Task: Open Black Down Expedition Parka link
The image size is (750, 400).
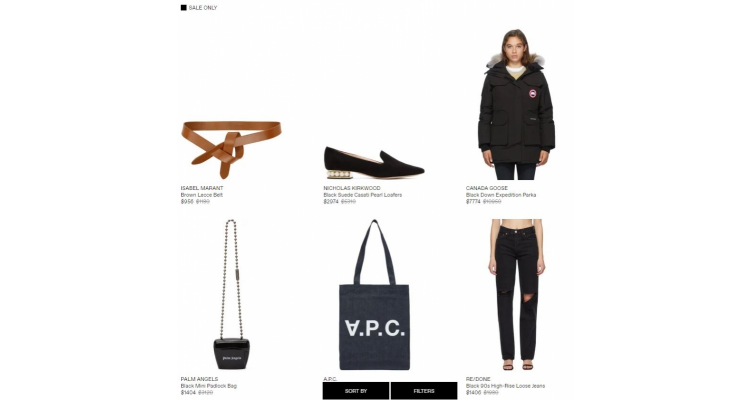Action: 501,195
